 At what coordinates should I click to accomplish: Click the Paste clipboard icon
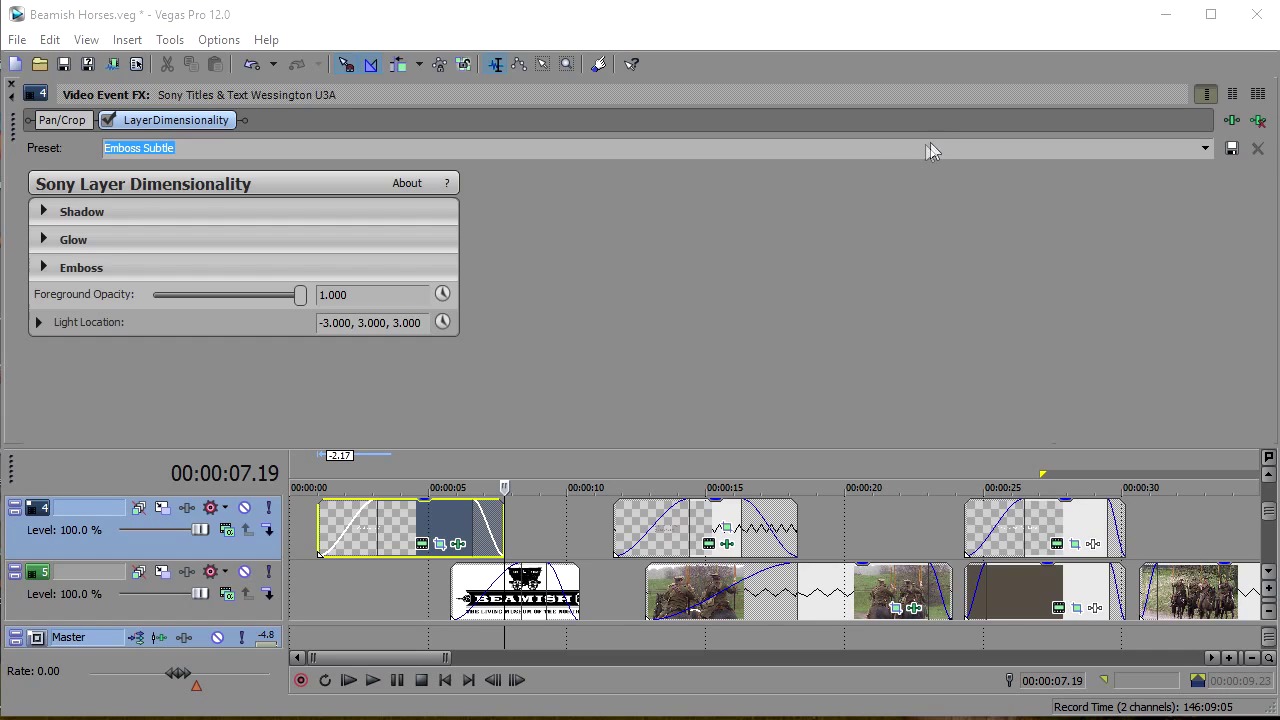click(215, 64)
